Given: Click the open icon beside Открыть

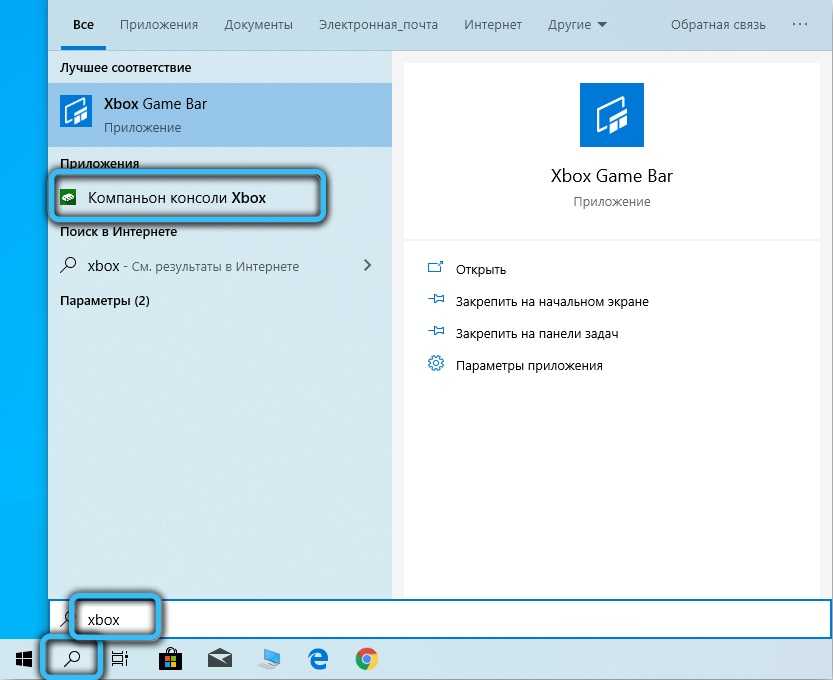Looking at the screenshot, I should pyautogui.click(x=436, y=267).
